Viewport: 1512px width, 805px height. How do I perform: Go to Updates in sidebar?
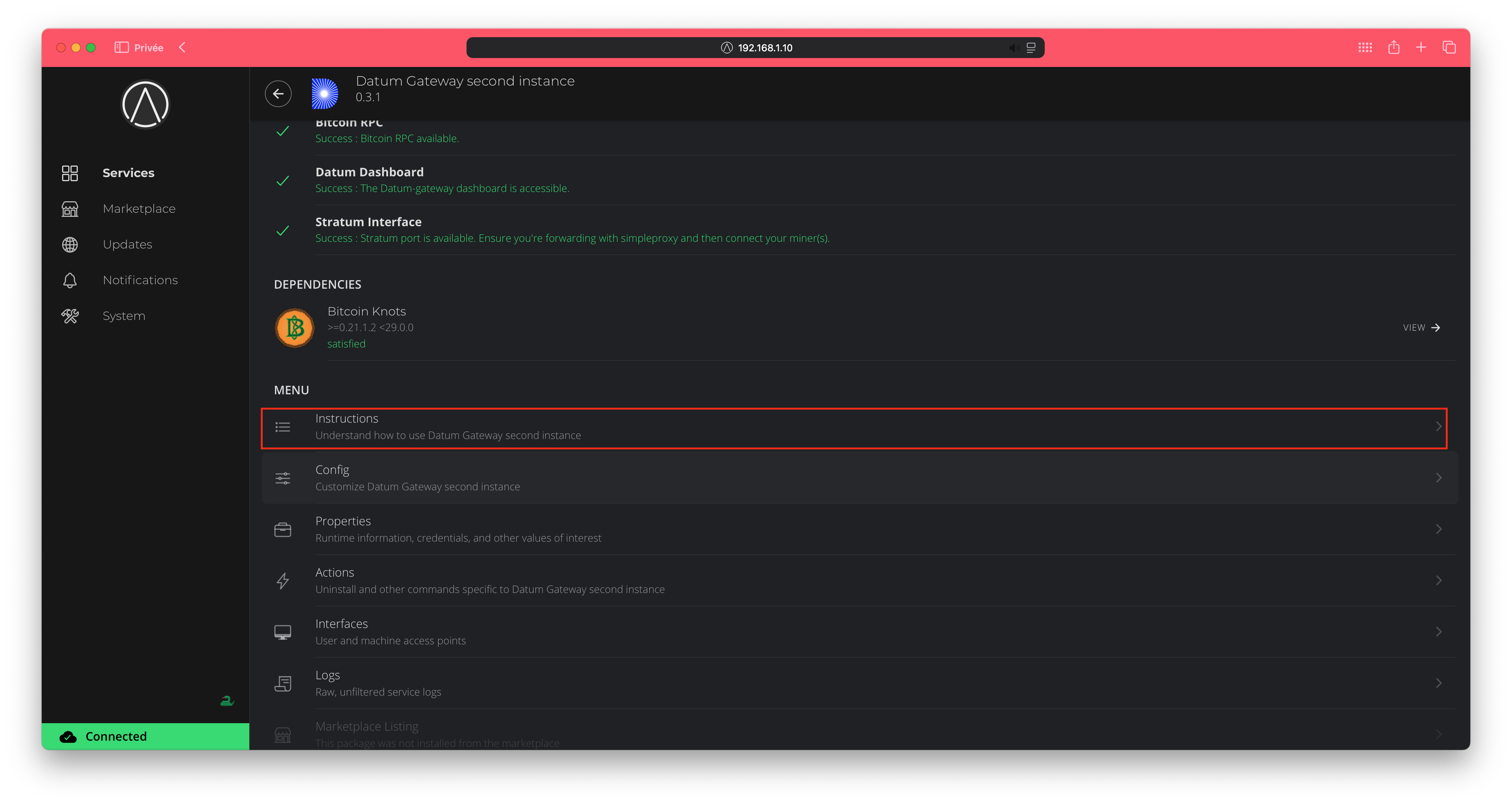pos(127,244)
